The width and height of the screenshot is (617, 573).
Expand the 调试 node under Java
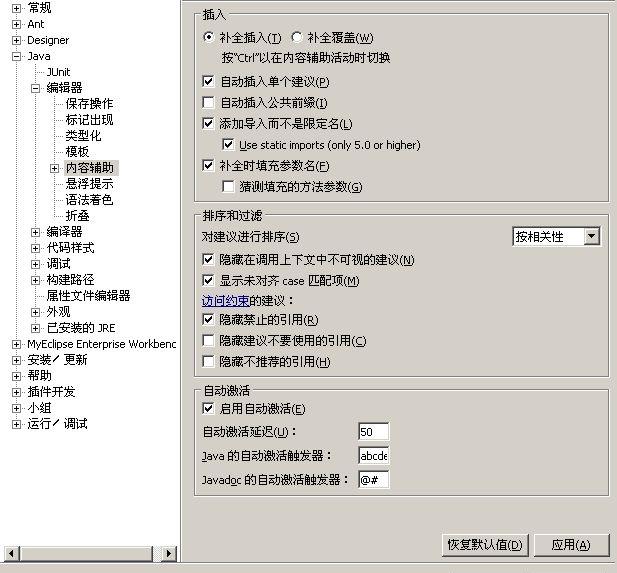tap(35, 264)
